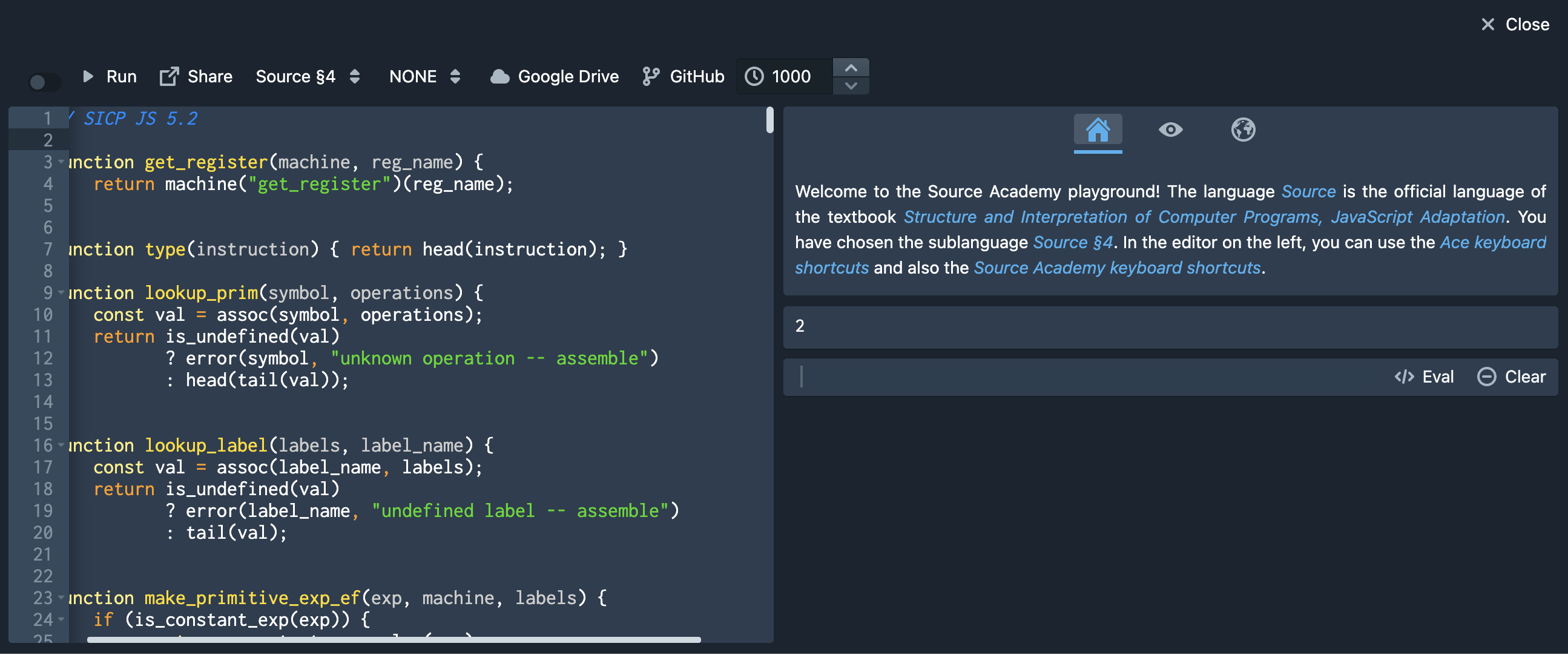Select the home introduction tab

click(1098, 130)
